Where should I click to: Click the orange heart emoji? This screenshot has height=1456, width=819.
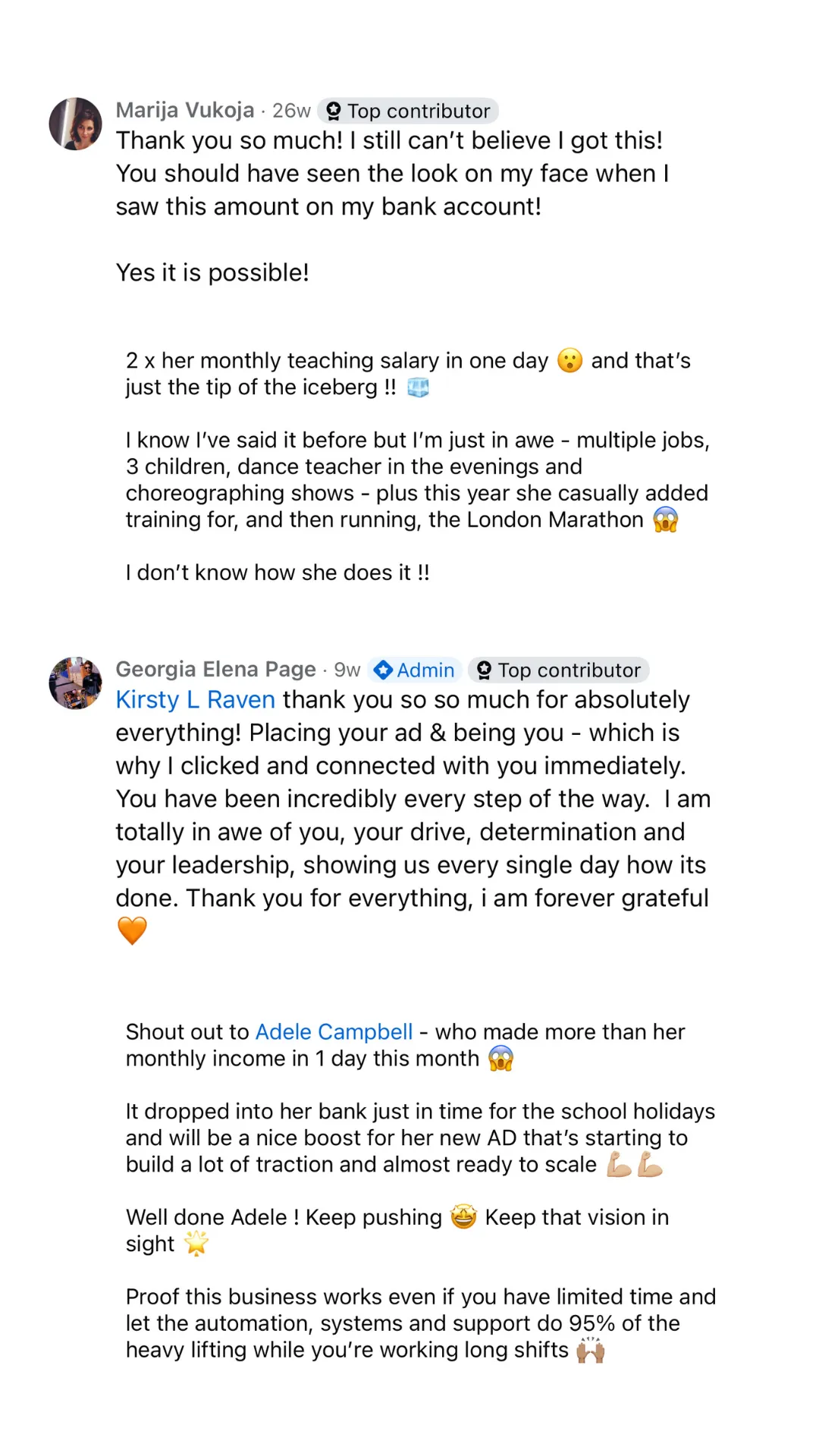click(132, 930)
